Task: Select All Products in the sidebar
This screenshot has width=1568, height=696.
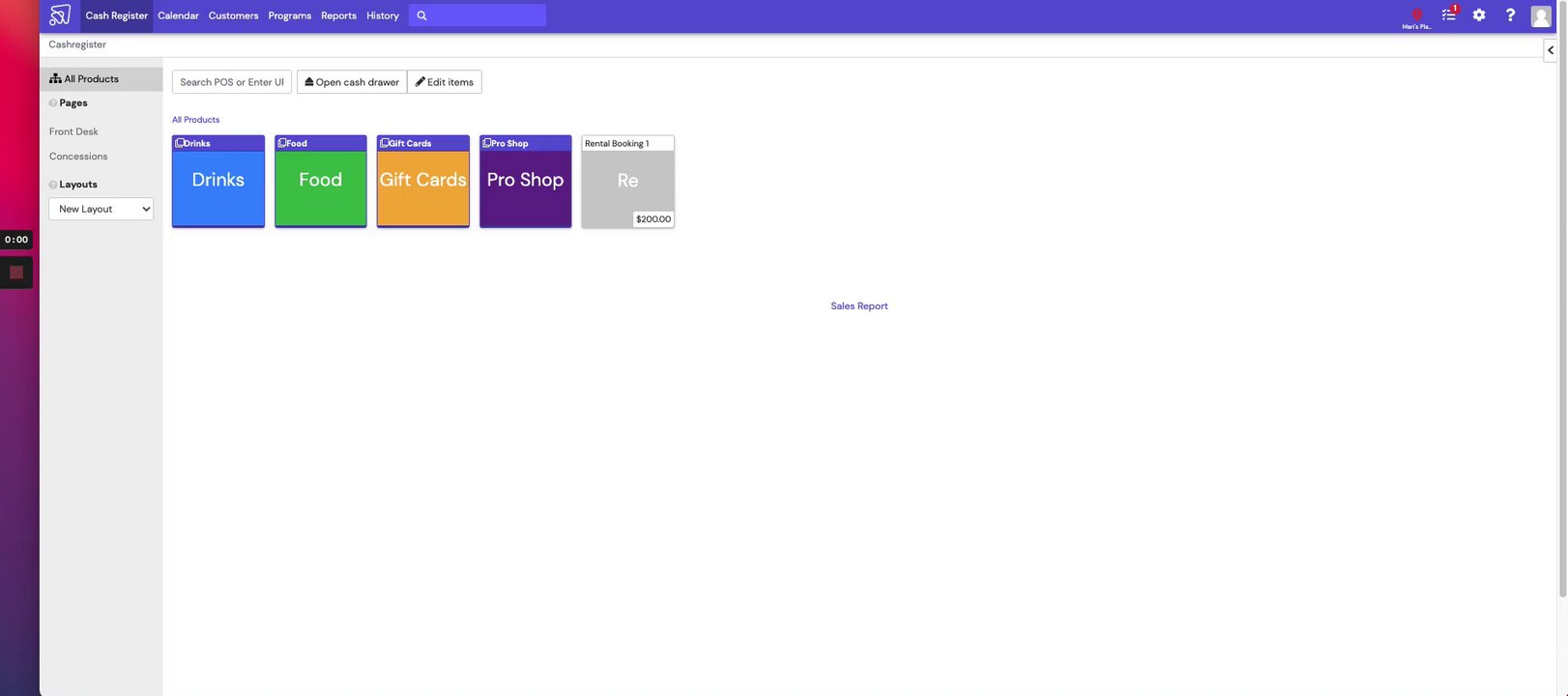Action: coord(101,79)
